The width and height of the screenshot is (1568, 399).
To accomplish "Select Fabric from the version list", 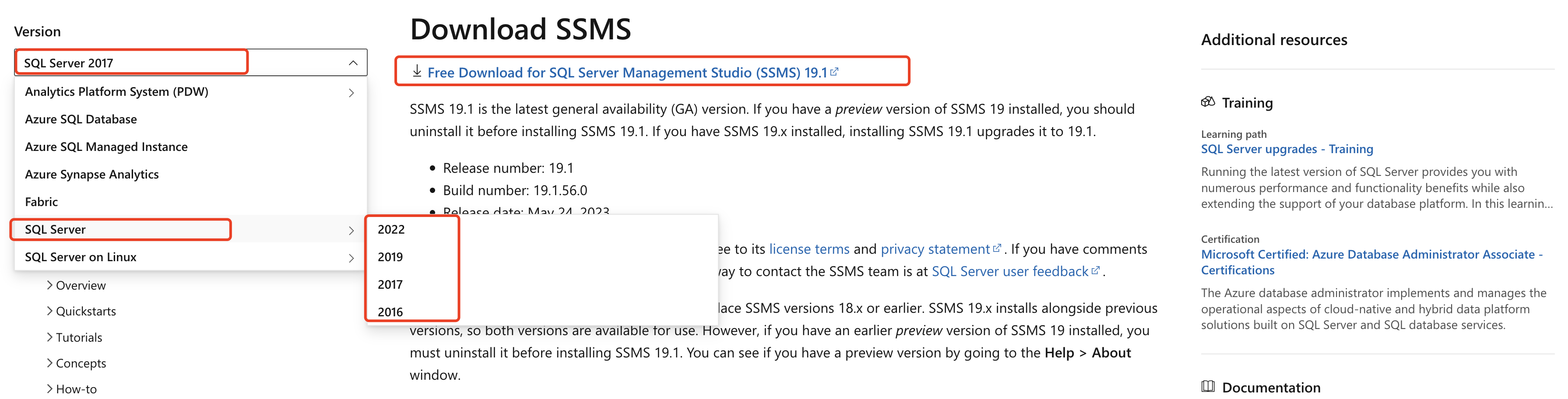I will tap(42, 202).
